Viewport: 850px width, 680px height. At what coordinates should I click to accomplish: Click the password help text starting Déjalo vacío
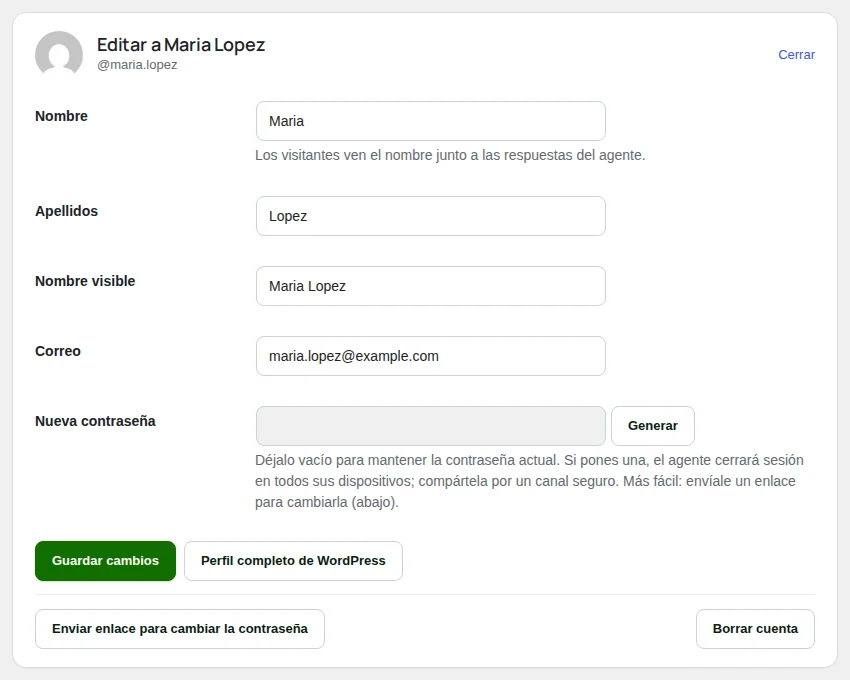[529, 481]
